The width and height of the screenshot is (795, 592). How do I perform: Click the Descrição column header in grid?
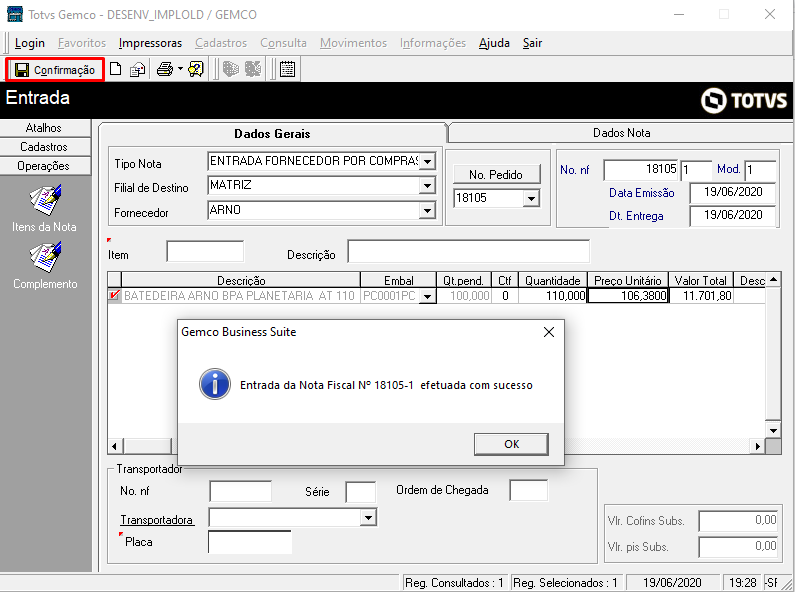click(241, 280)
